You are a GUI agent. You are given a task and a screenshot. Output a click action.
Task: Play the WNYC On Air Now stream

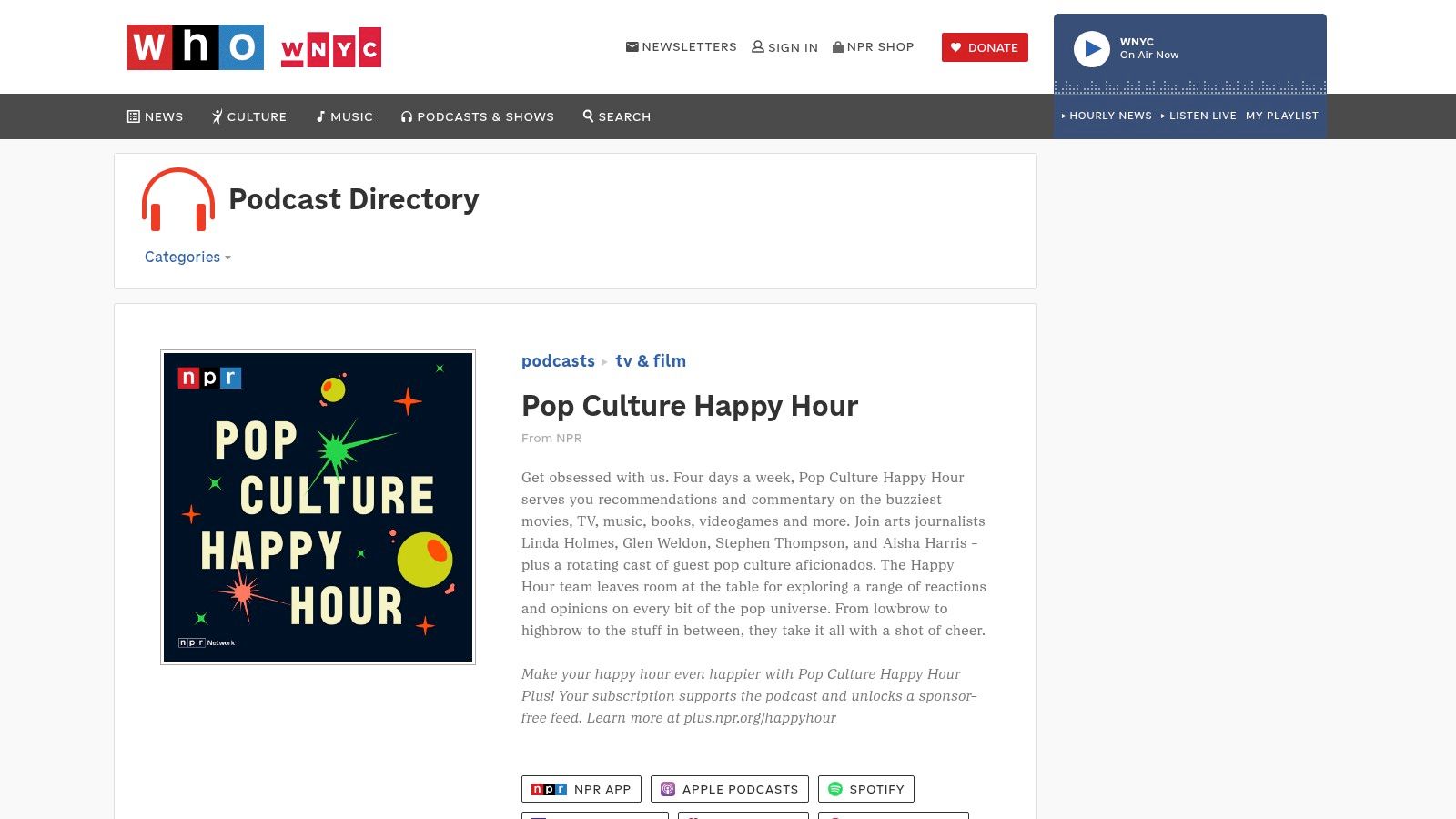(1092, 49)
